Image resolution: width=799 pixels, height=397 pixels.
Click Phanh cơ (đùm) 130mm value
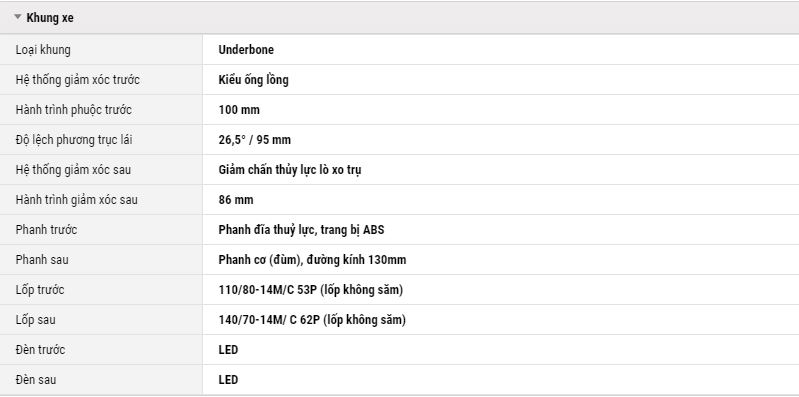312,260
